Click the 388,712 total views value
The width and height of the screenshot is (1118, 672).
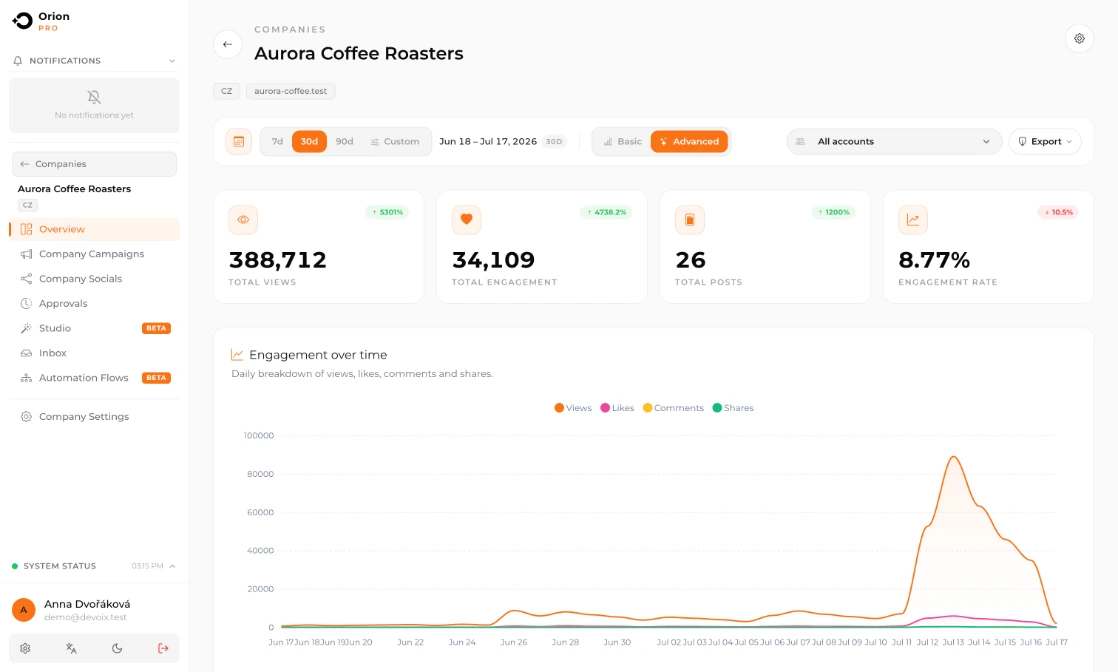277,260
